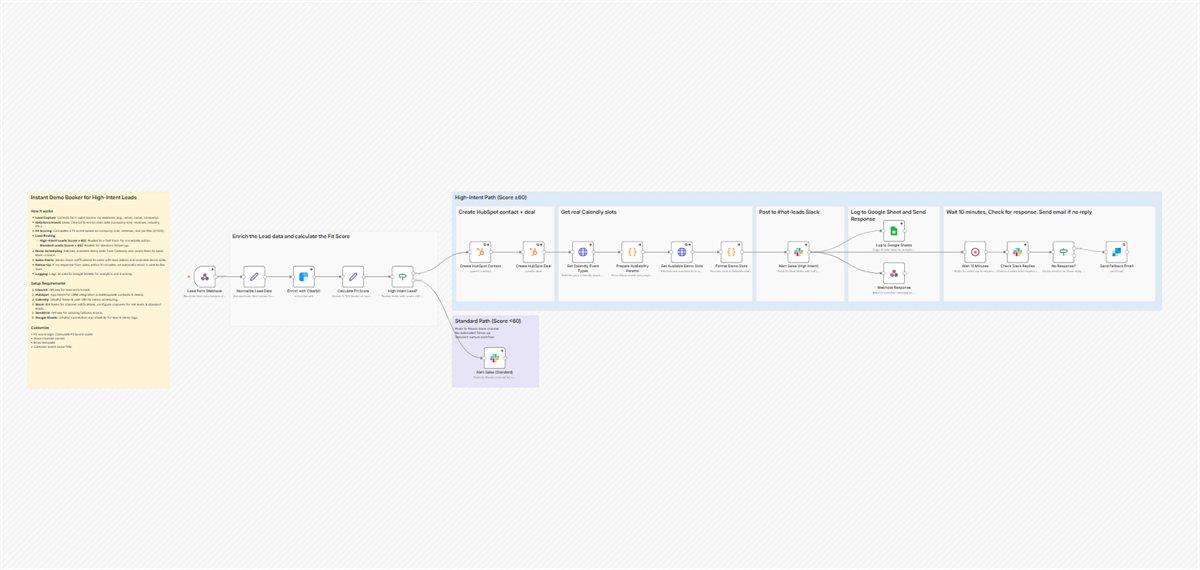Select the Enrich with Clearbit node
The image size is (1200, 570).
point(303,275)
